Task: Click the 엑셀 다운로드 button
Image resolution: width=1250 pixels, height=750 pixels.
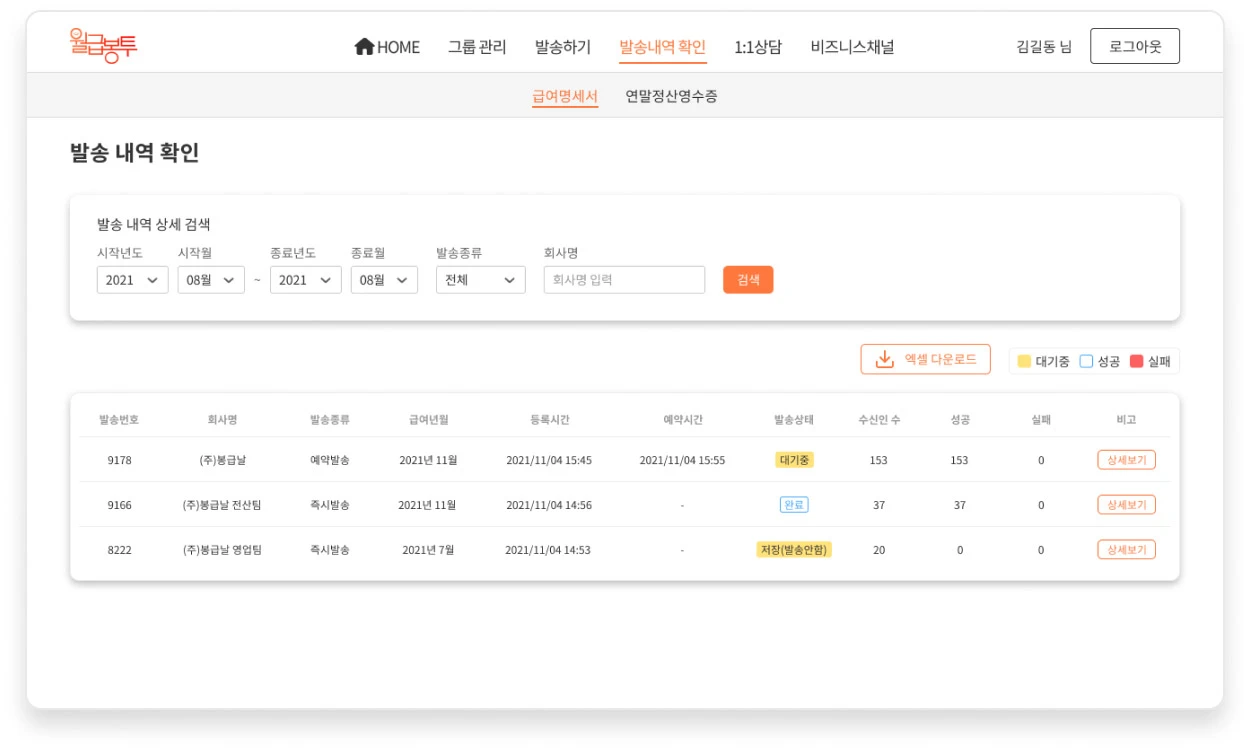Action: click(x=926, y=359)
